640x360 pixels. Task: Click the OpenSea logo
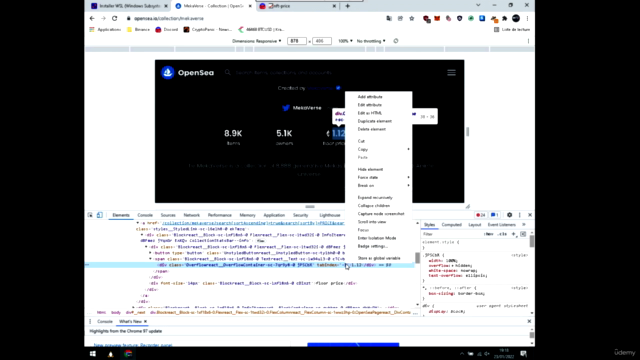[x=187, y=73]
